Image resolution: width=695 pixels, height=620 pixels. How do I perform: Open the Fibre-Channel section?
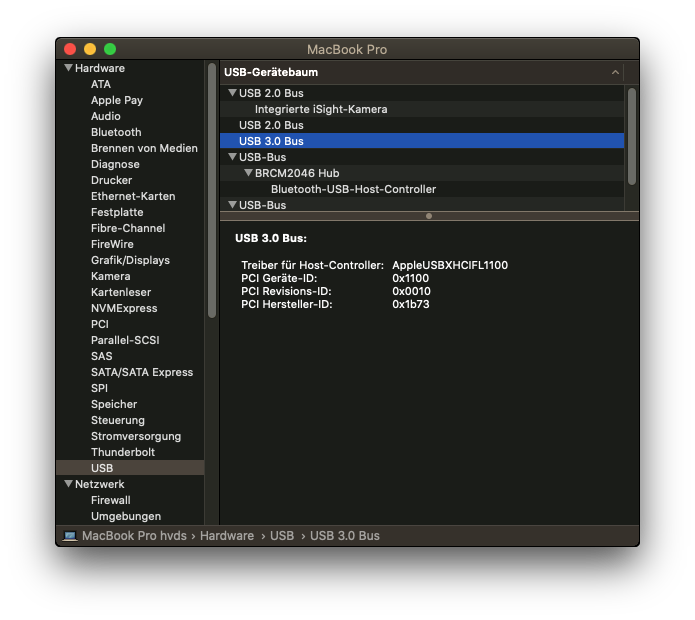click(128, 228)
